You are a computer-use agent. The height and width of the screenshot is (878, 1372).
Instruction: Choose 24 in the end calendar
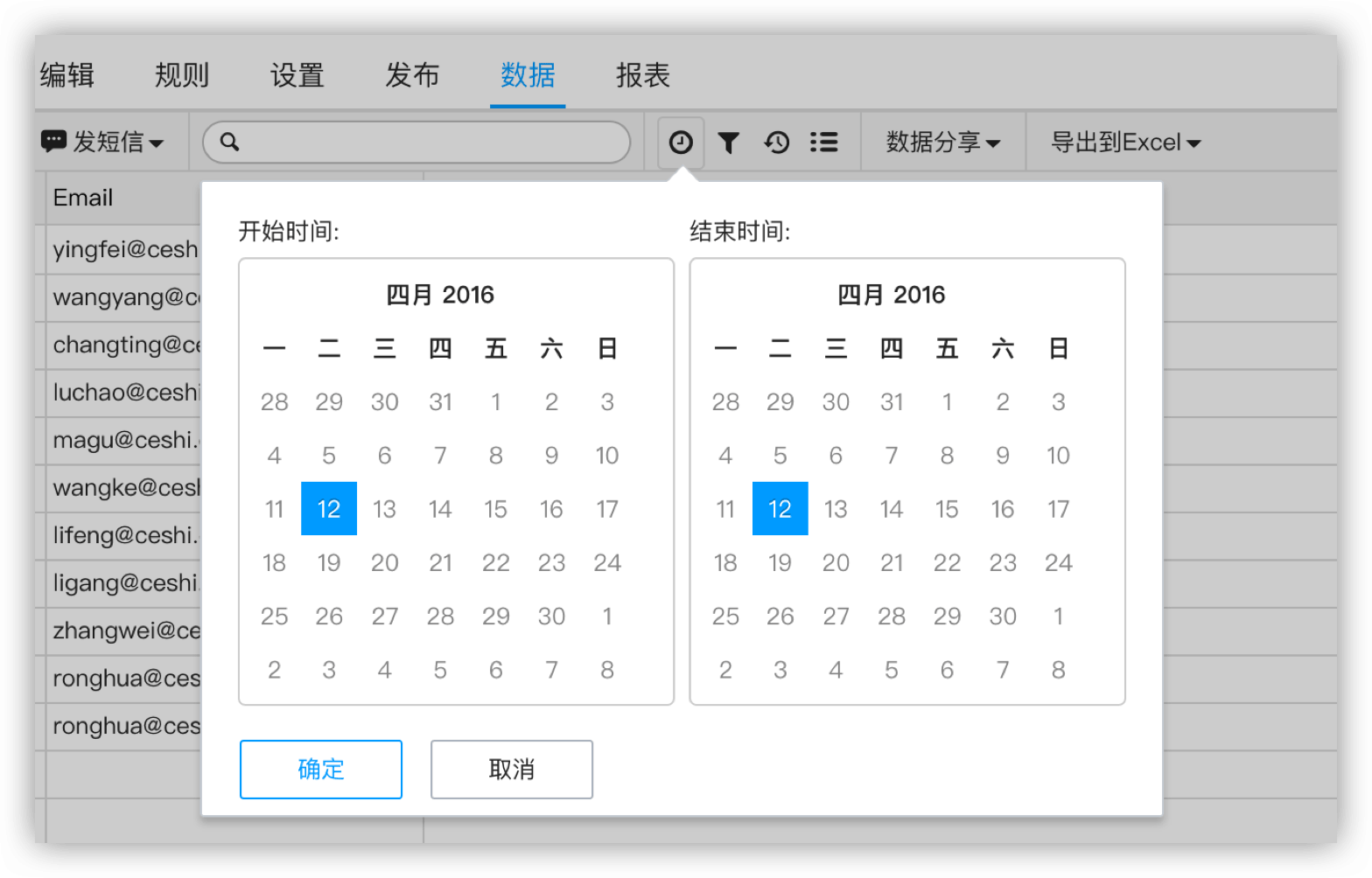(x=1059, y=562)
